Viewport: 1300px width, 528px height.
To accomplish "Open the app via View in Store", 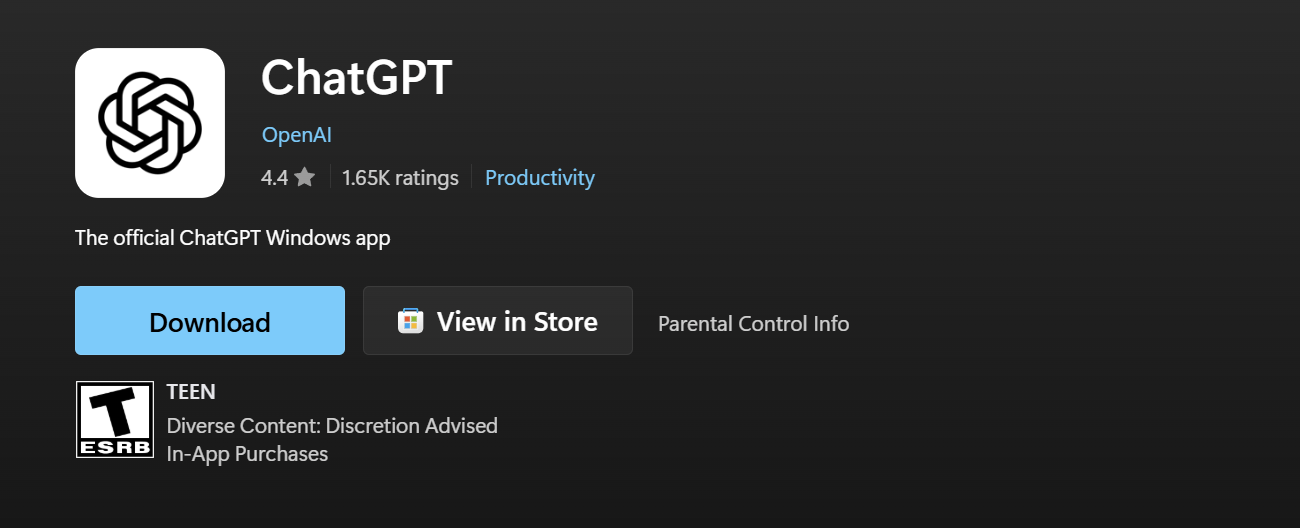I will point(498,321).
